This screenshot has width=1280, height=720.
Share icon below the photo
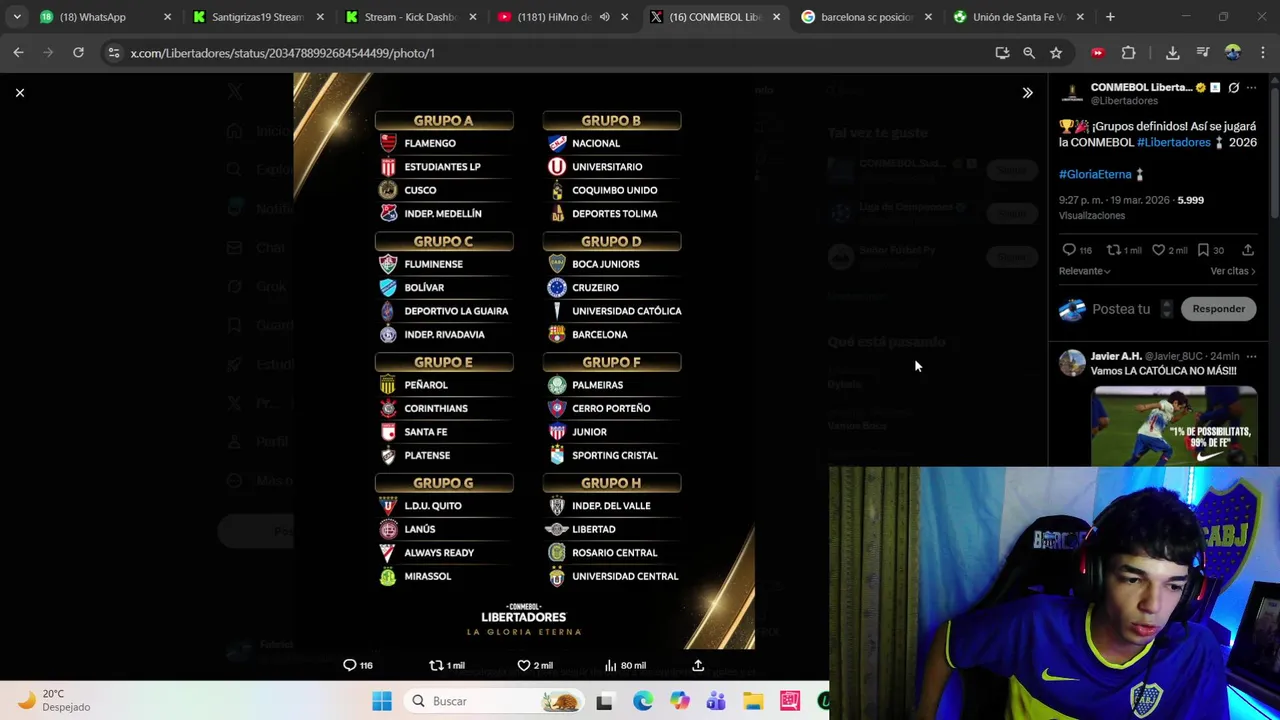pos(698,665)
